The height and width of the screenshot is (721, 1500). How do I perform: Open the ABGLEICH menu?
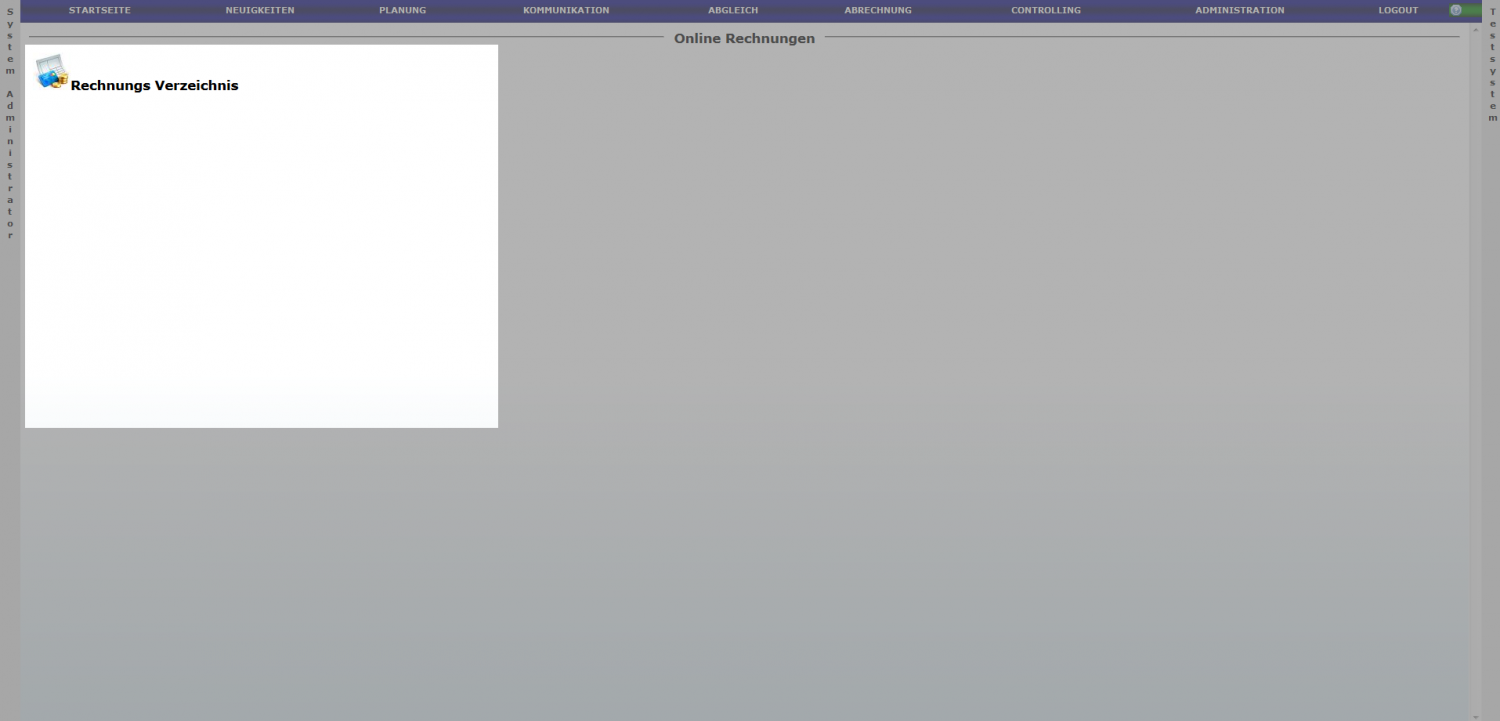pos(733,10)
